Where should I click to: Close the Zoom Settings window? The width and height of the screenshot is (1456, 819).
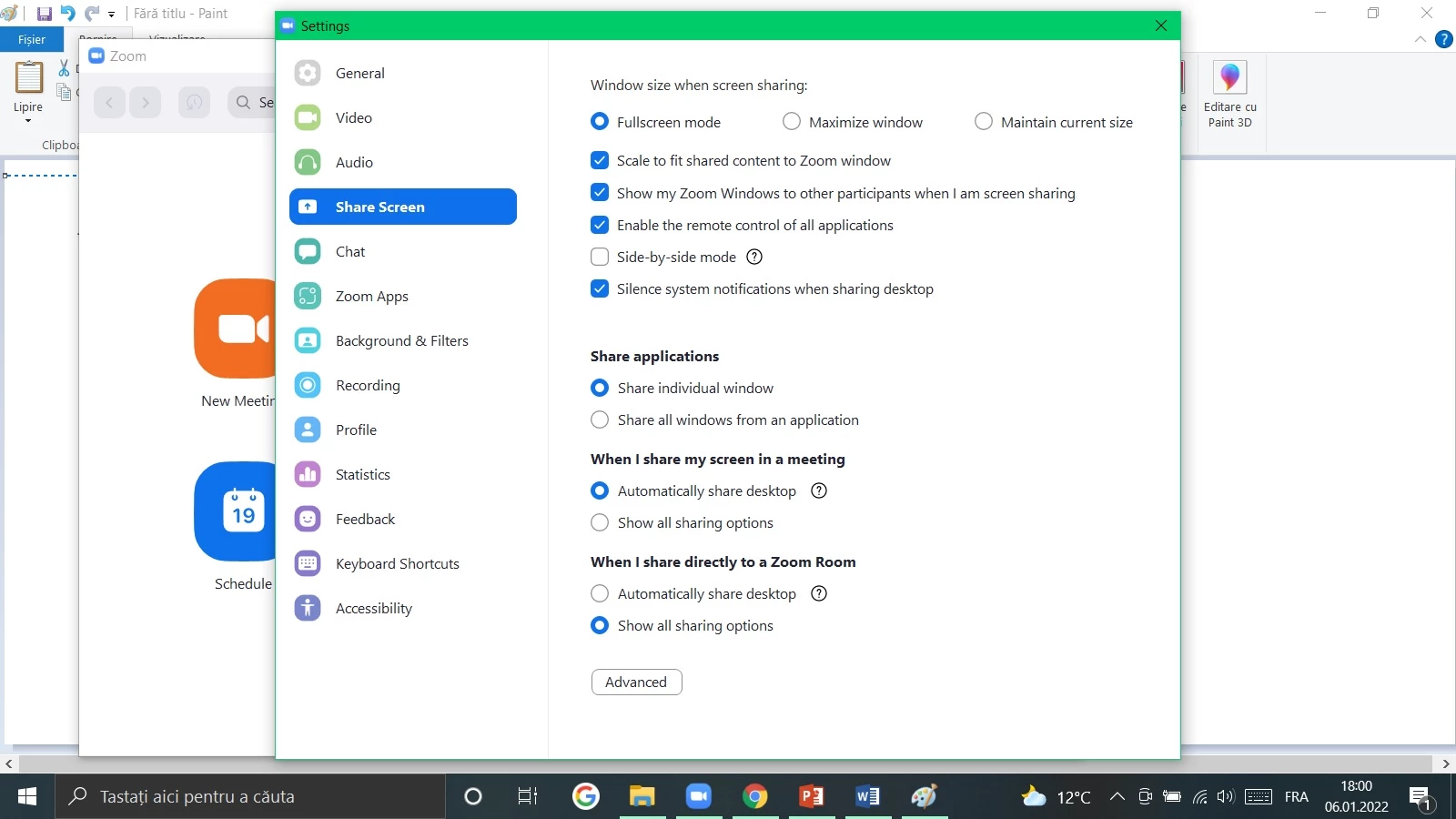click(1161, 25)
